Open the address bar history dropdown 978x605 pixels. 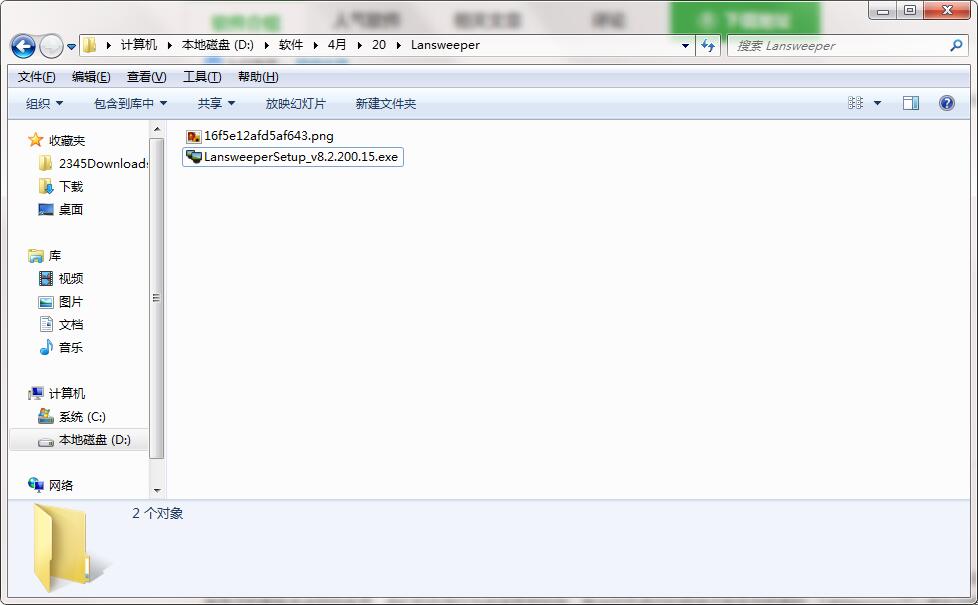click(685, 46)
